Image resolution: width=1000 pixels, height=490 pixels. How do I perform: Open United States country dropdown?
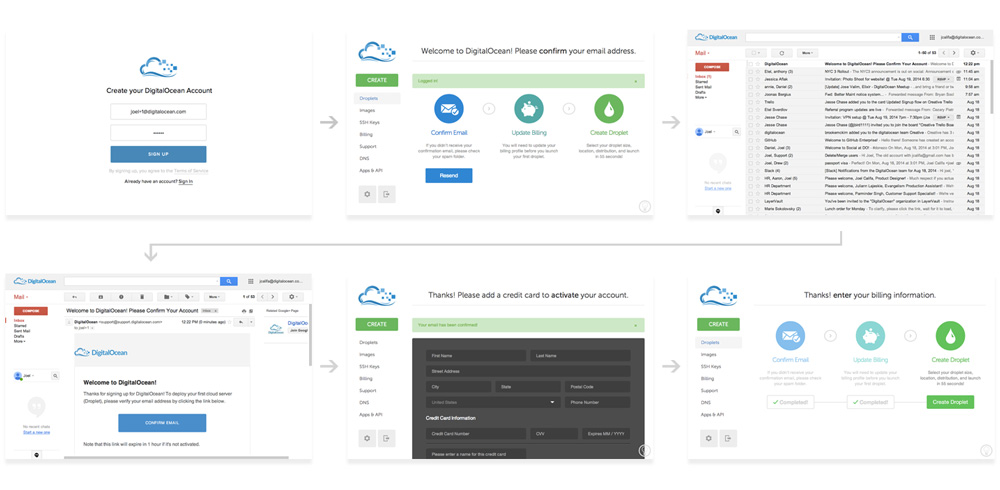coord(493,403)
